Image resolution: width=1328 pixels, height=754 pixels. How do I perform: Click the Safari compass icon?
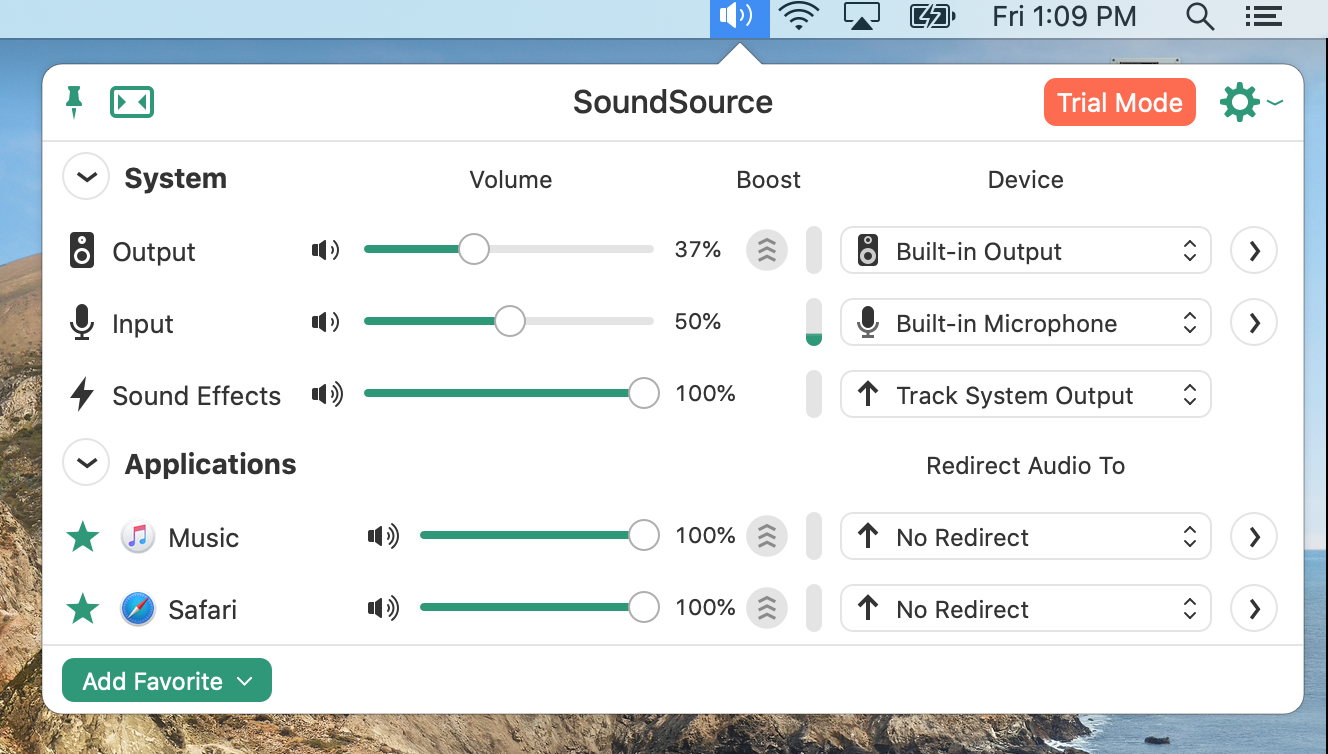pos(138,609)
